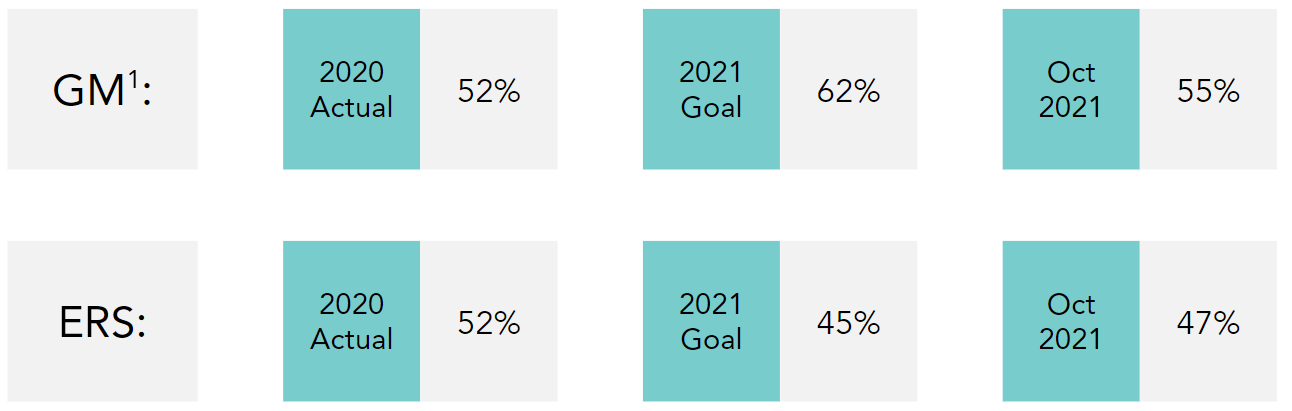Click the GM row label box

click(x=102, y=89)
